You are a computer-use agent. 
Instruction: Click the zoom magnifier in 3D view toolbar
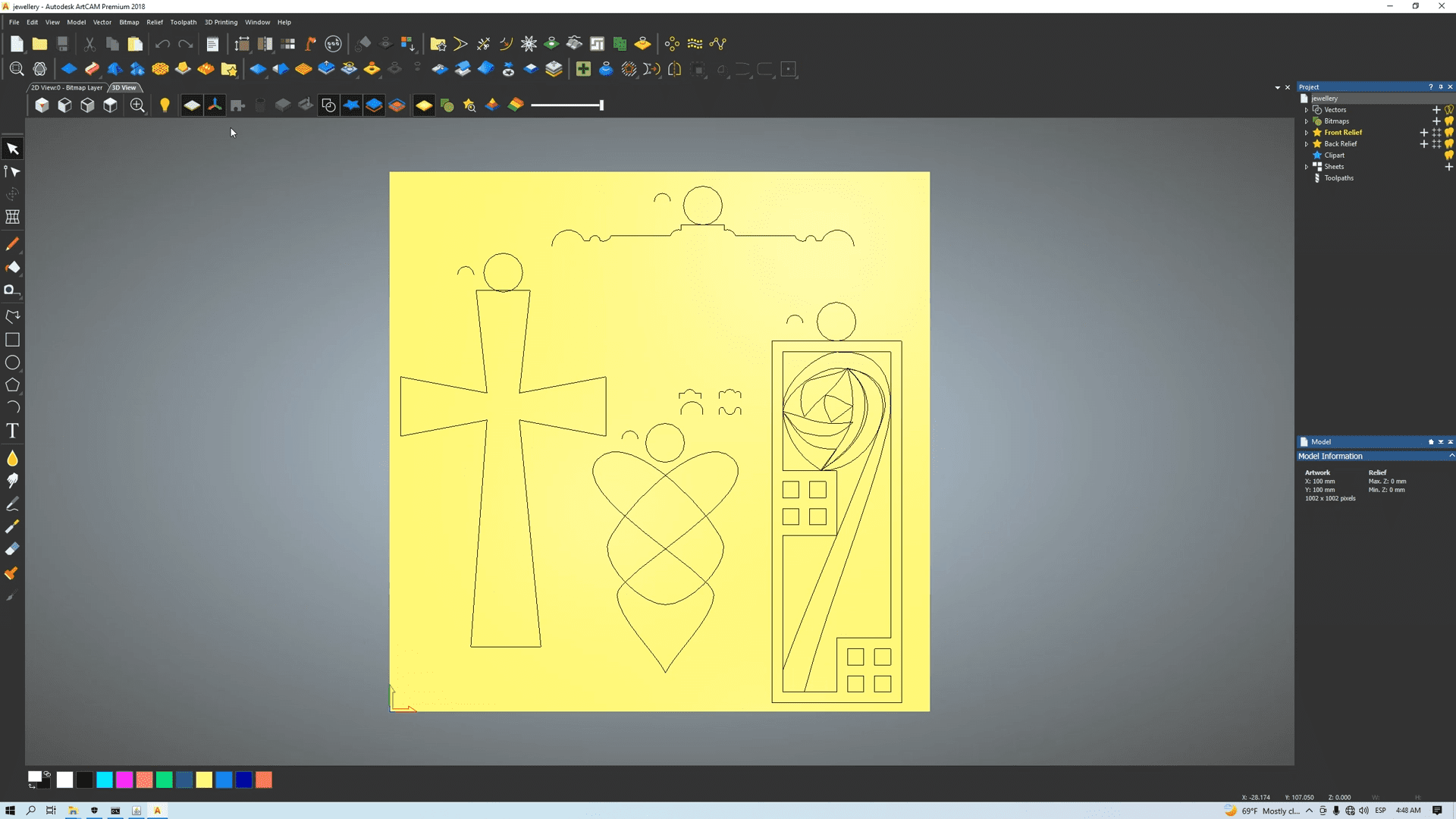pyautogui.click(x=137, y=105)
